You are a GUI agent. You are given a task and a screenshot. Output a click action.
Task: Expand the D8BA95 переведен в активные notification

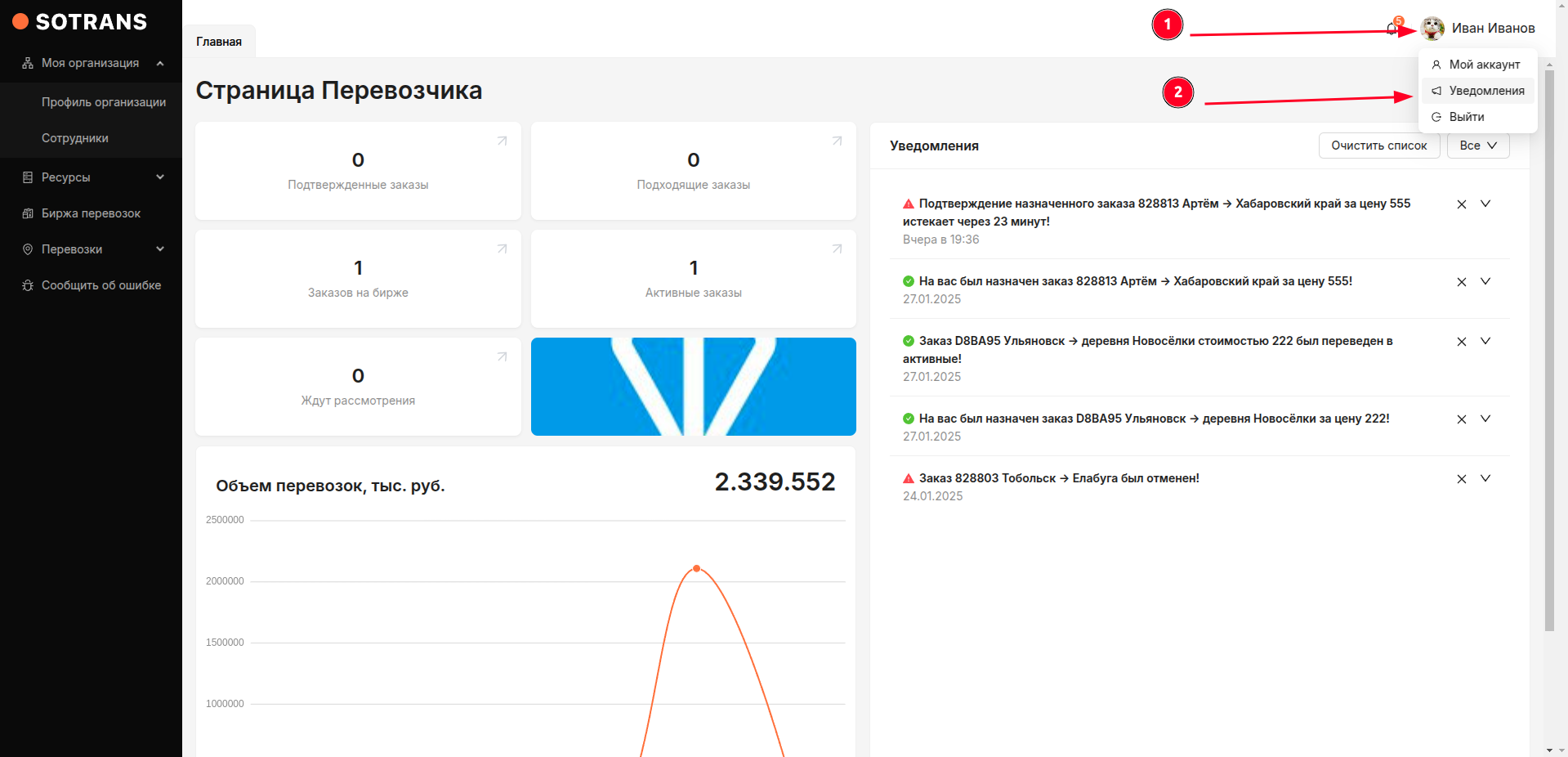point(1485,341)
